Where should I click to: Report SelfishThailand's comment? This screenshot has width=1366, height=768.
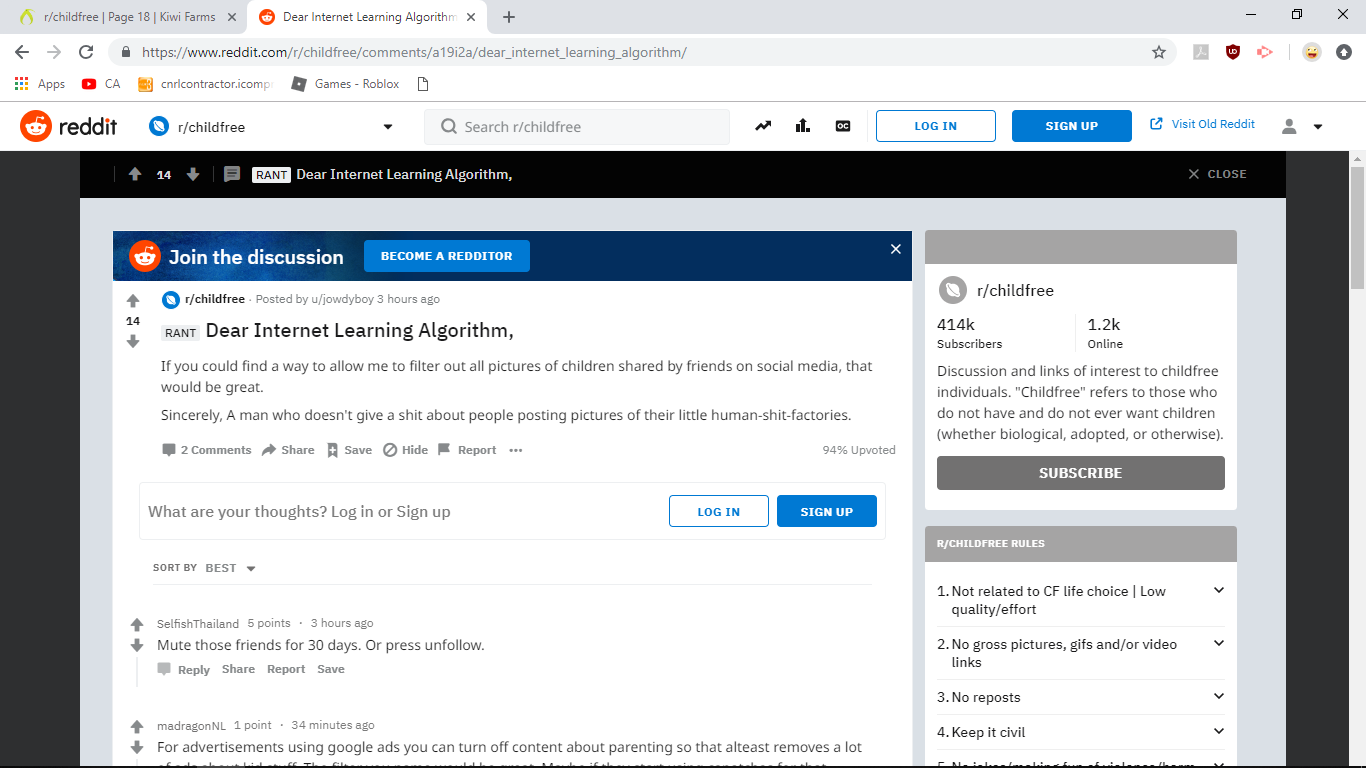[x=286, y=669]
